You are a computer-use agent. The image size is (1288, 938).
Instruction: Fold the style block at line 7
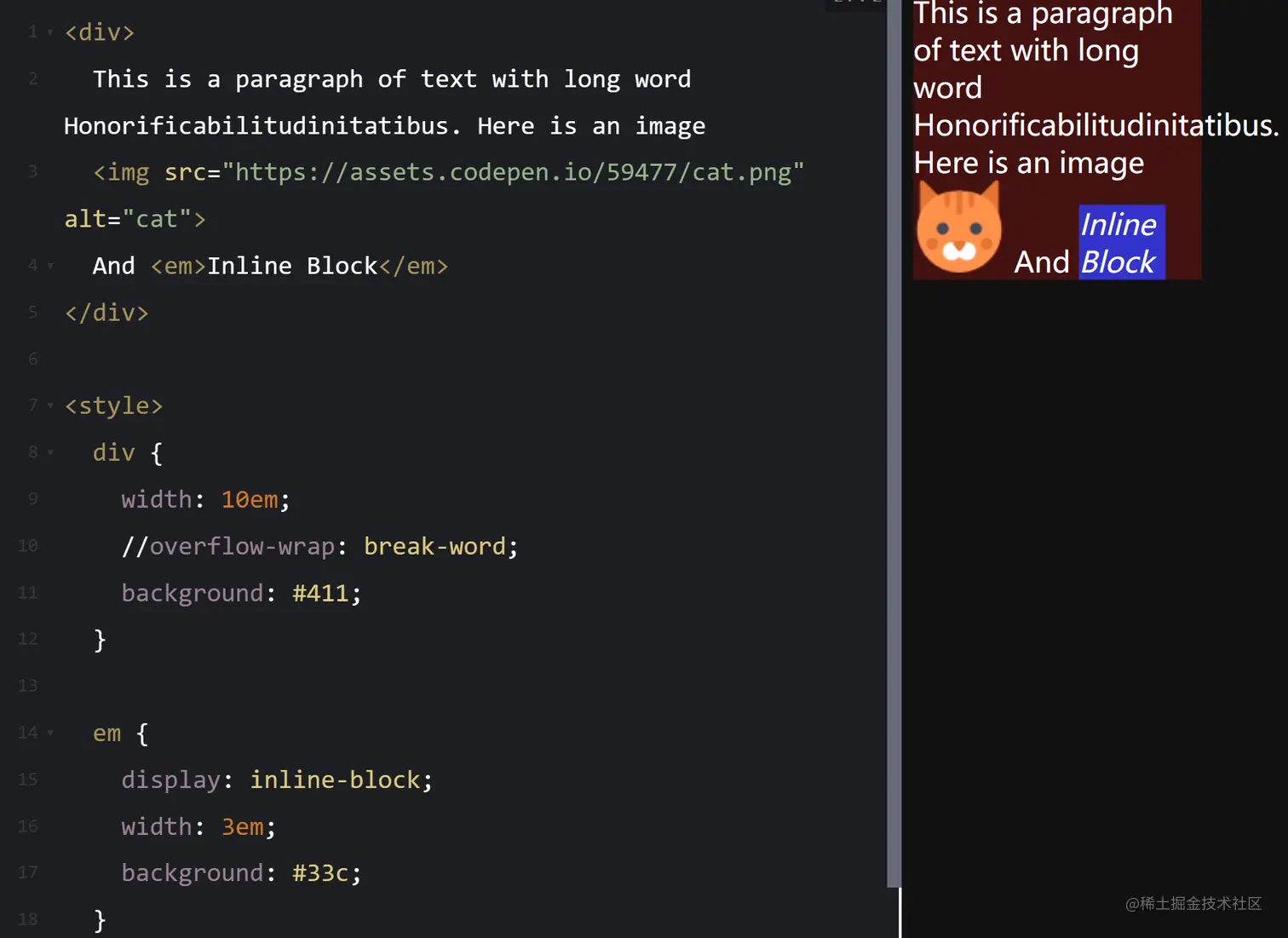pyautogui.click(x=50, y=406)
